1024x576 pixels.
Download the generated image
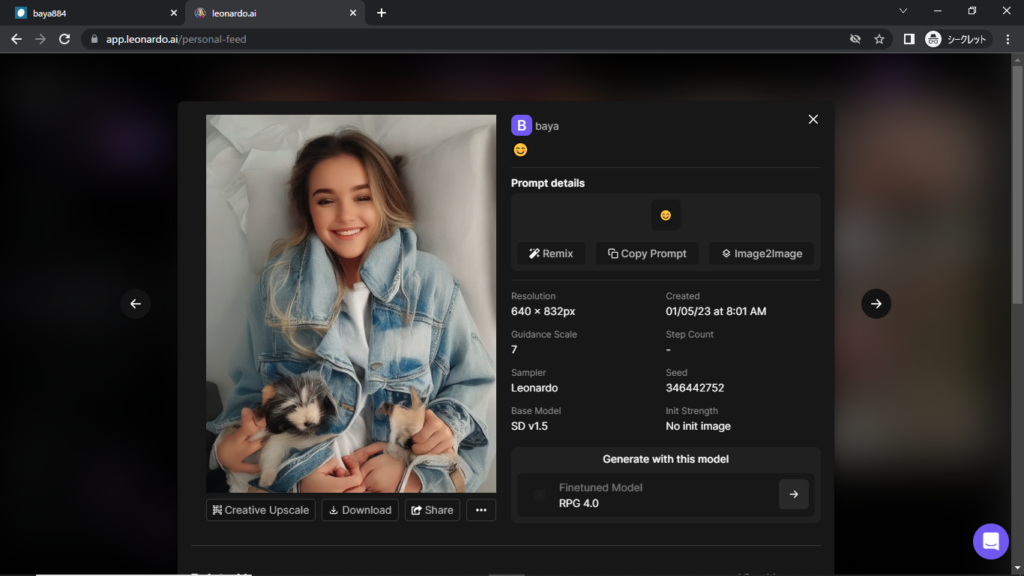click(359, 510)
